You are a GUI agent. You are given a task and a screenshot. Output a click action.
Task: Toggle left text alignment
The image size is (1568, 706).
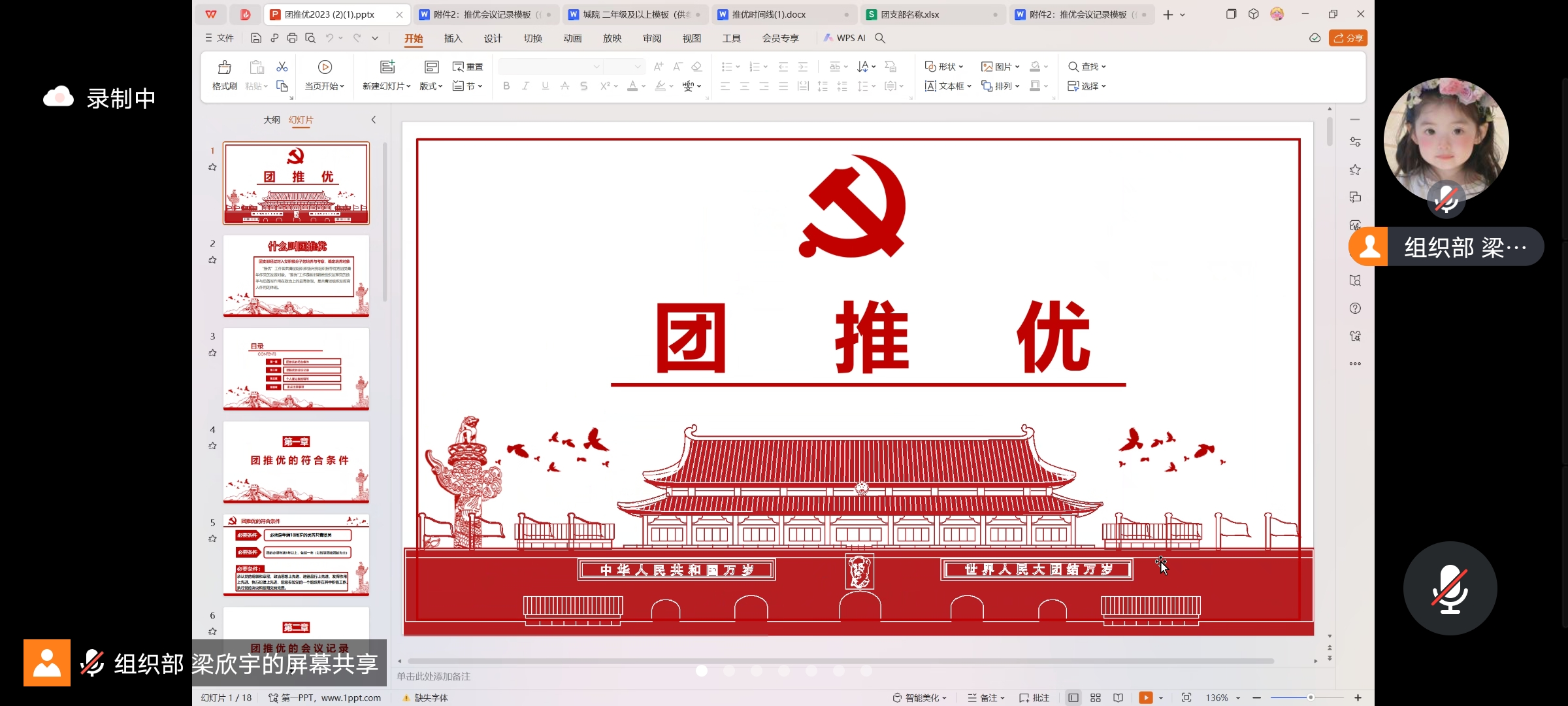click(x=725, y=86)
